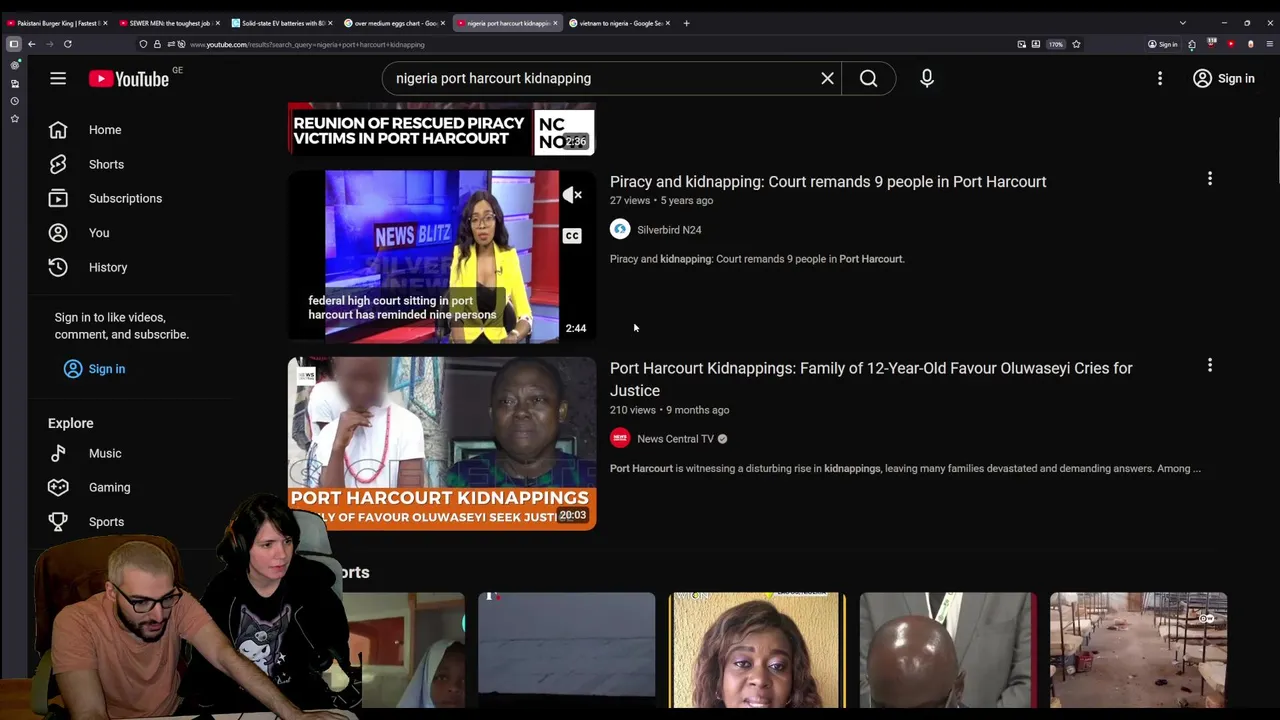
Task: Switch to the vietnam to nigeria Google tab
Action: coord(618,23)
